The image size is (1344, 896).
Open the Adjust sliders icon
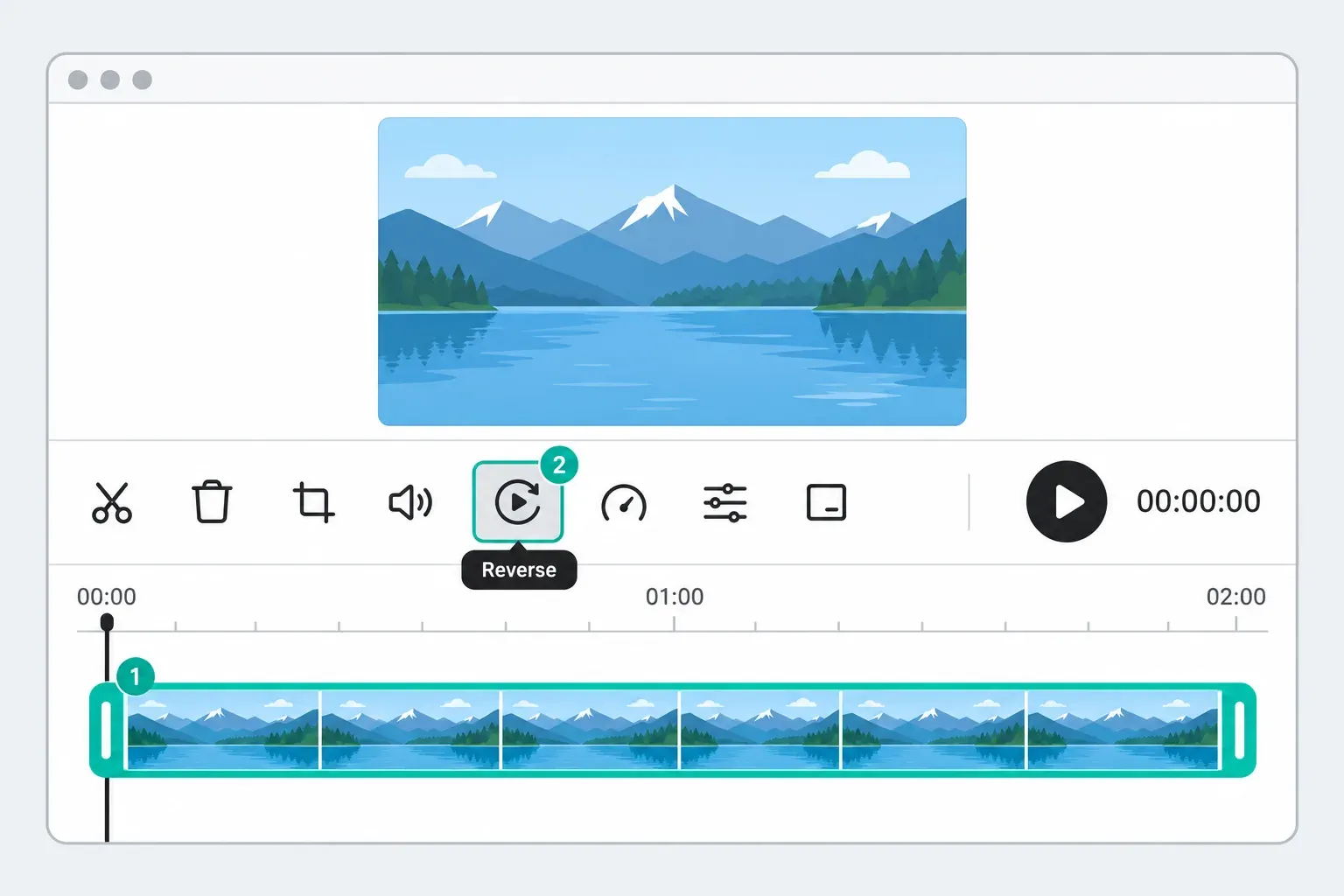click(x=725, y=503)
